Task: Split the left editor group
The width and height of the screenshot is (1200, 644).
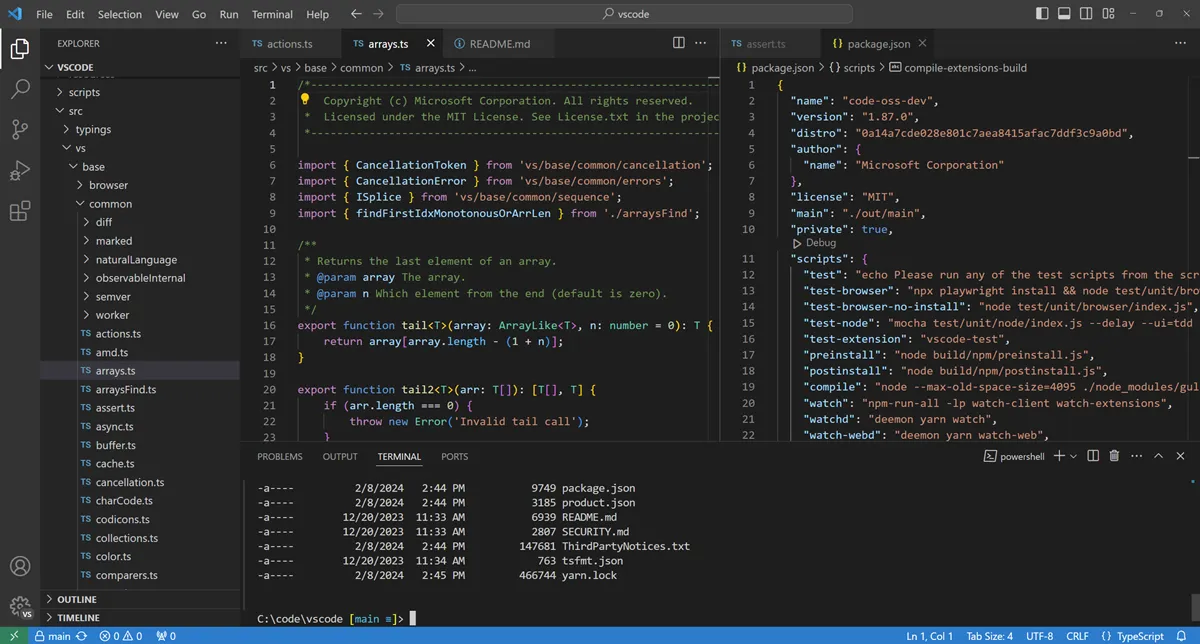Action: pos(679,44)
